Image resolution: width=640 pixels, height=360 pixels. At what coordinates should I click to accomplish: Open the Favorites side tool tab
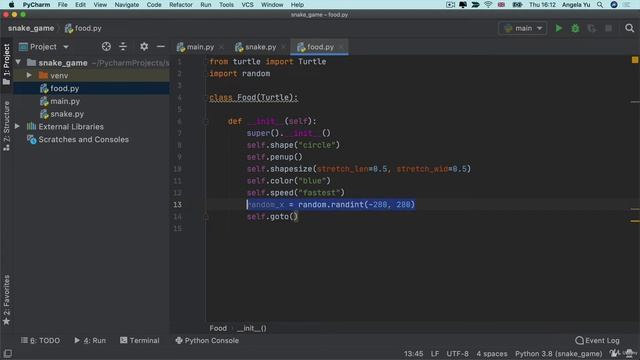(6, 300)
